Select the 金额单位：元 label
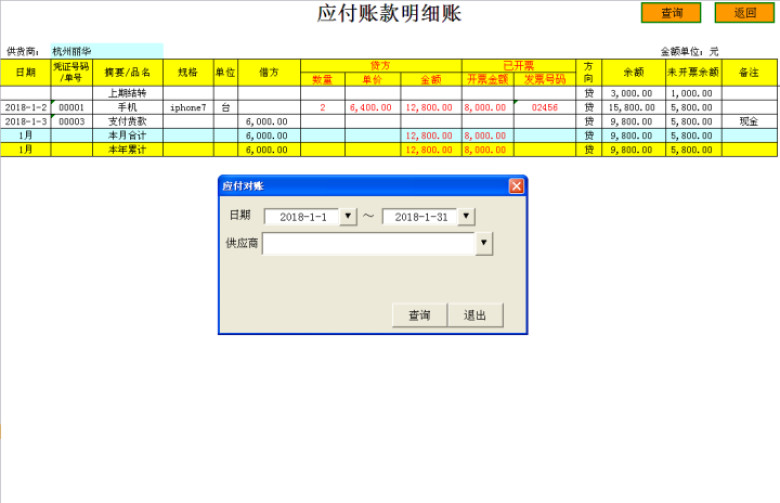This screenshot has width=780, height=503. point(689,51)
